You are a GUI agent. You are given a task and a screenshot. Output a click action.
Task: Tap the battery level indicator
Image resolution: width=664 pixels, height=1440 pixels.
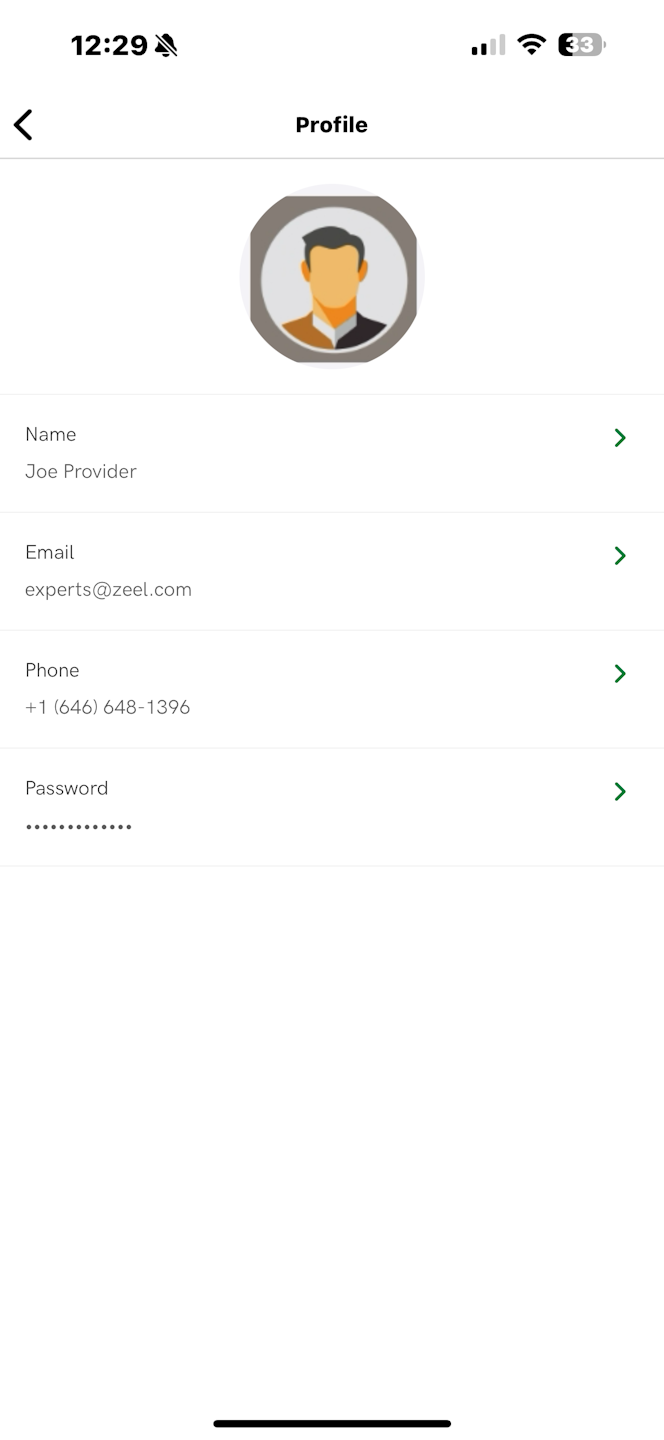tap(581, 45)
